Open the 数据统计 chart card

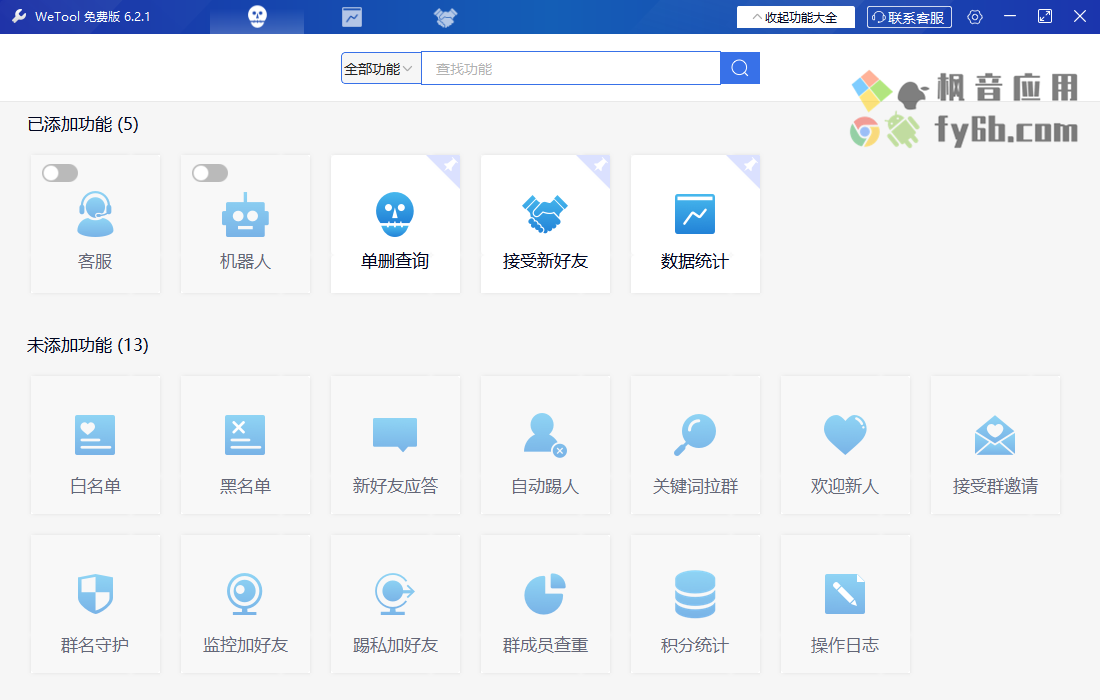coord(695,224)
